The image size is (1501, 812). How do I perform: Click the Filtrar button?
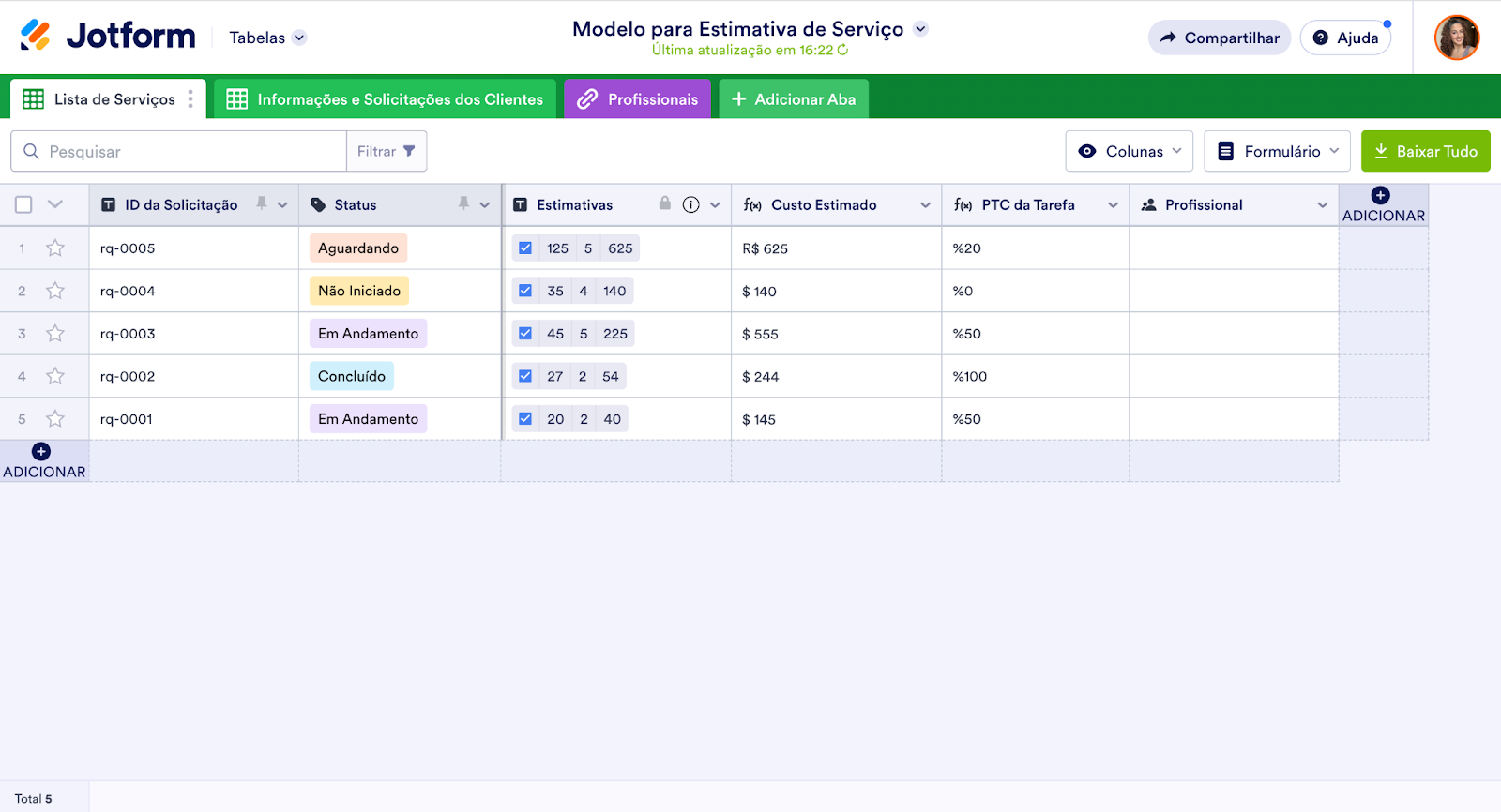(x=387, y=151)
